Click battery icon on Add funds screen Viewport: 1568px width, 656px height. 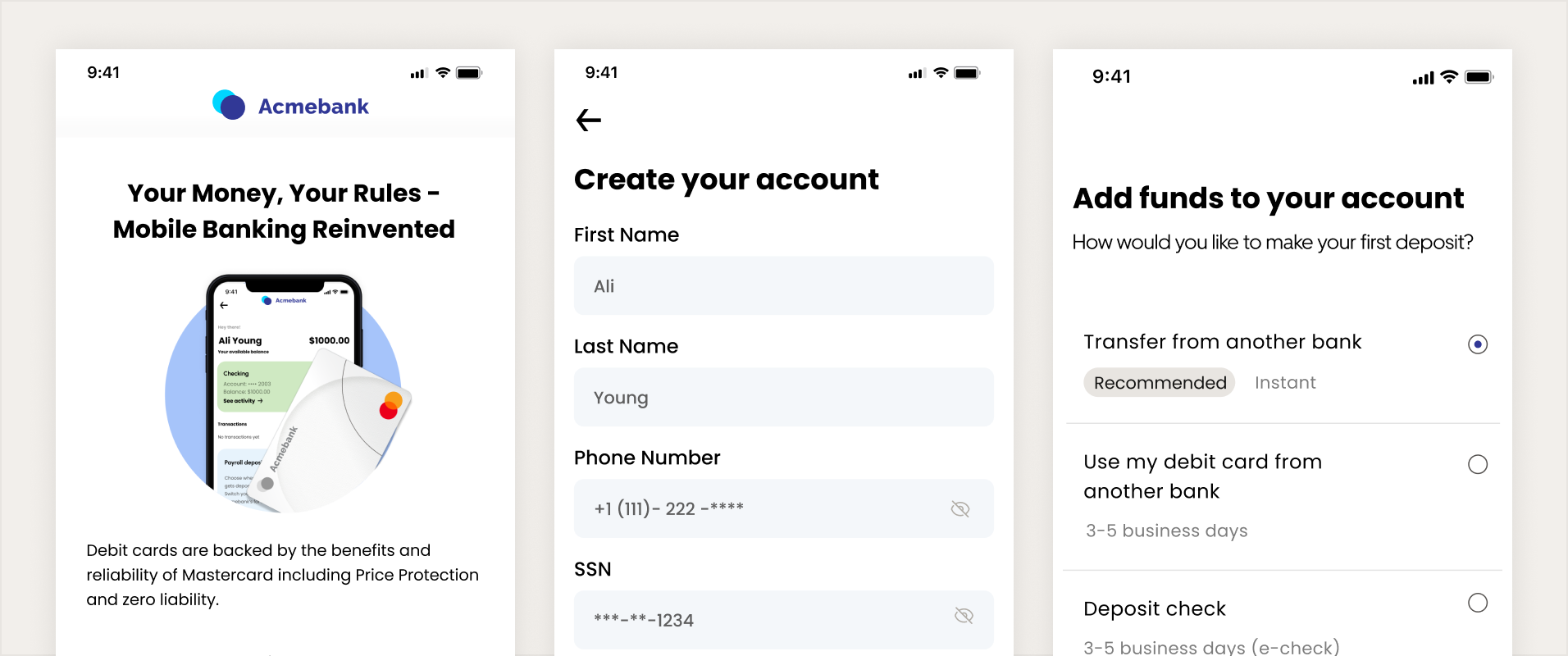tap(1479, 77)
